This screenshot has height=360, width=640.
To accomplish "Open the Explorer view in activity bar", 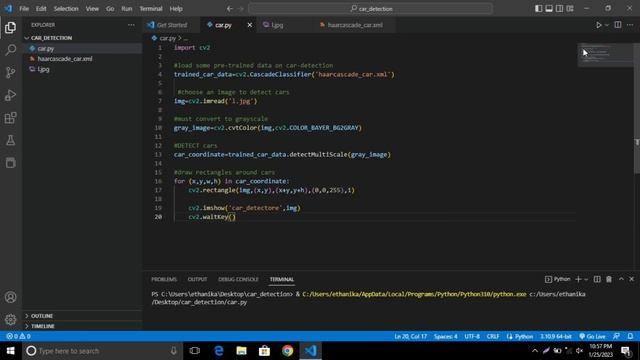I will [11, 28].
